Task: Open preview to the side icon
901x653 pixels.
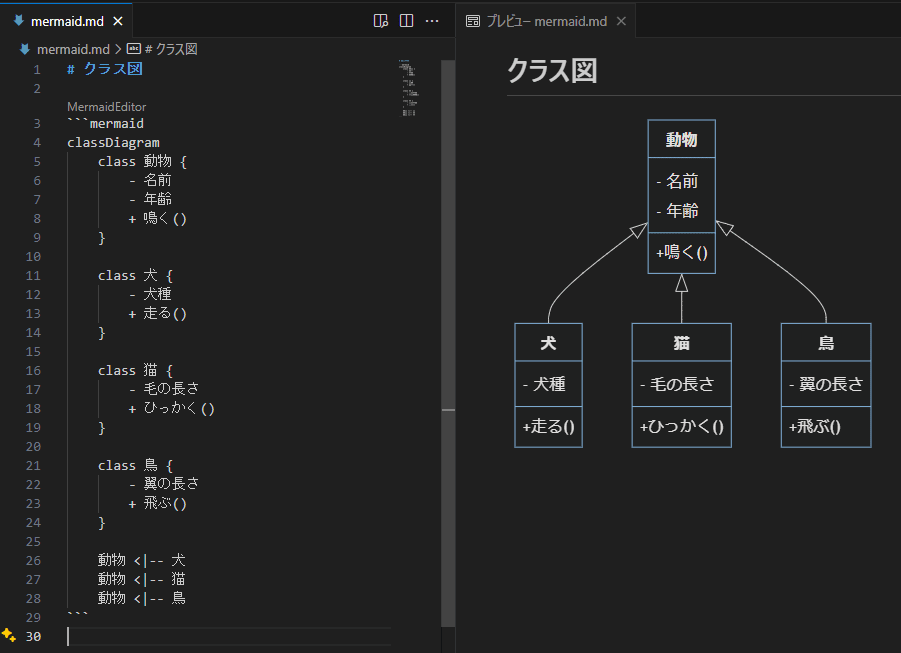Action: [x=380, y=21]
